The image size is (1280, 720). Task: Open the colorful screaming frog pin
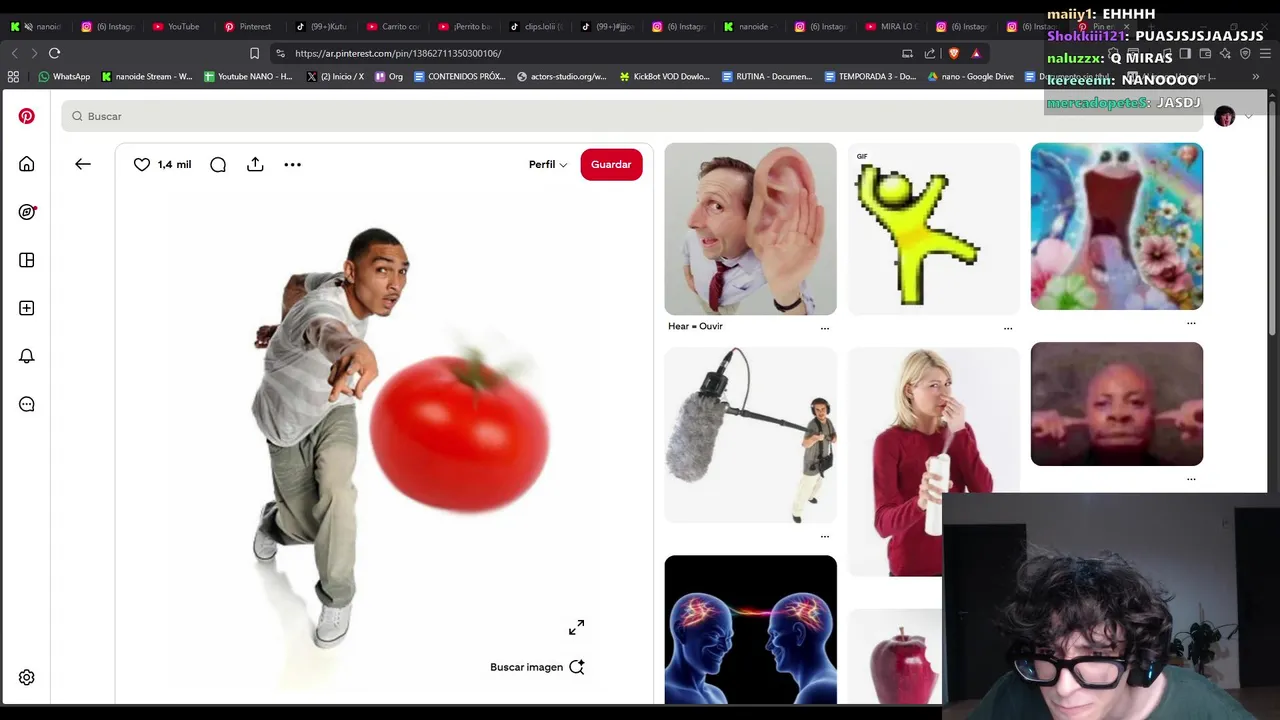point(1117,226)
